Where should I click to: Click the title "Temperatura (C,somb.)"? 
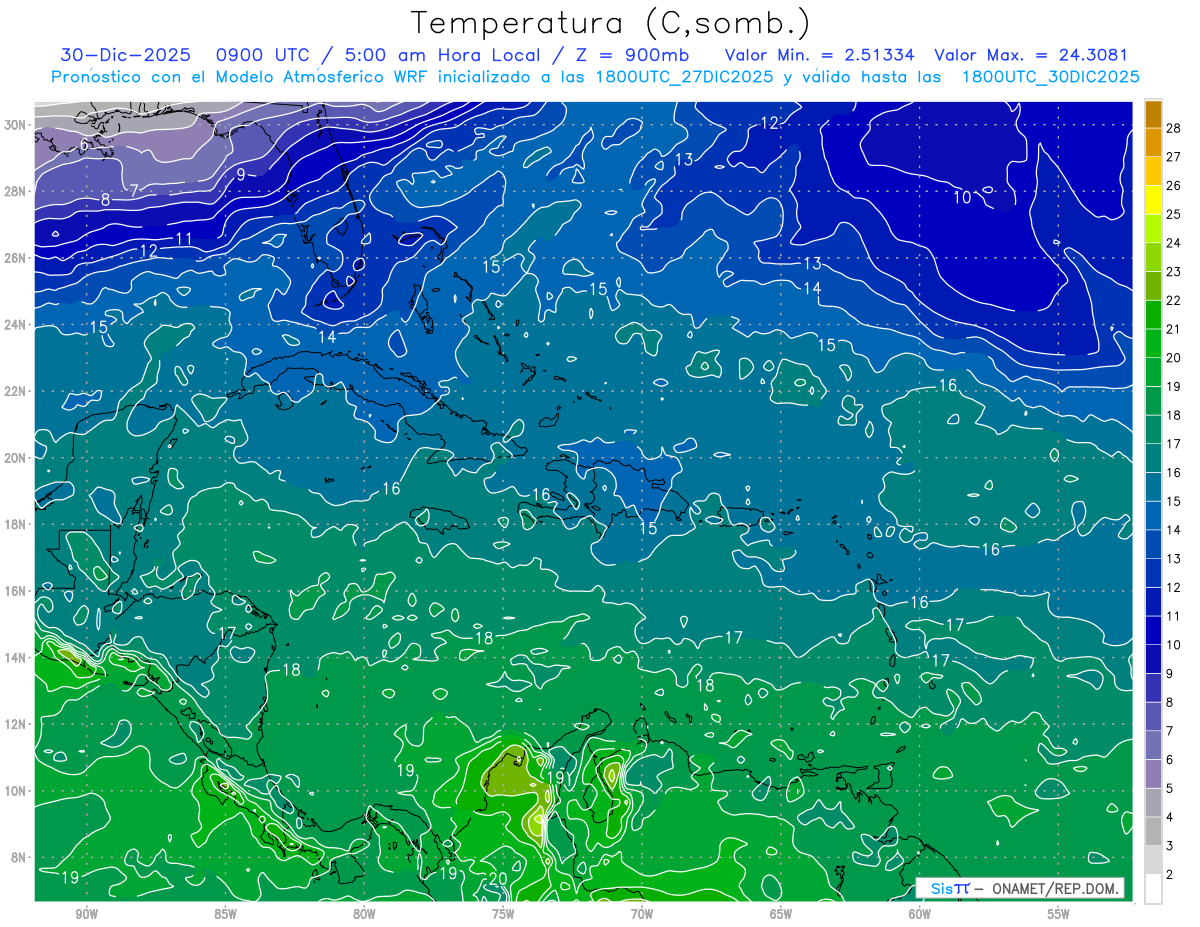[x=610, y=23]
